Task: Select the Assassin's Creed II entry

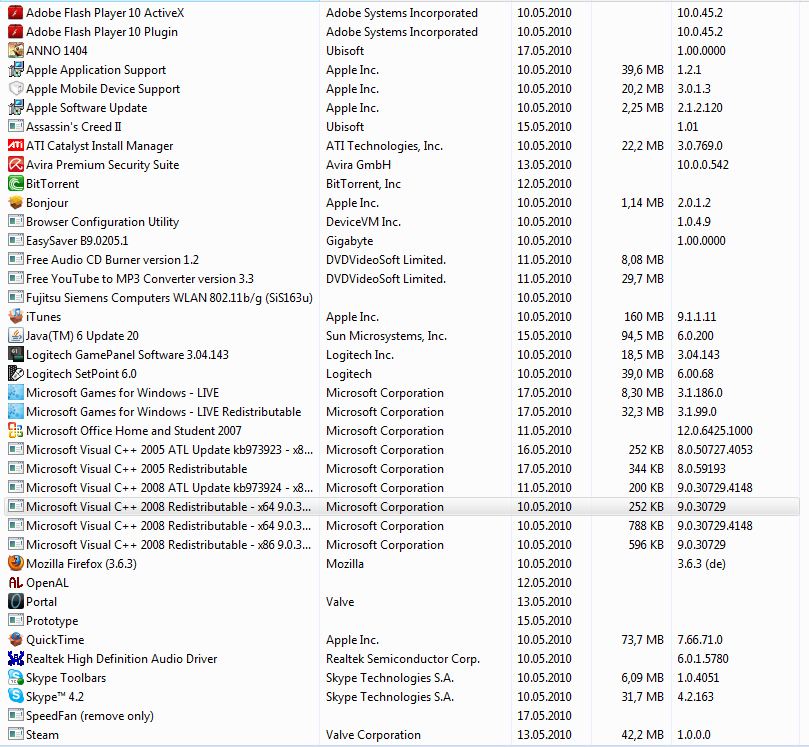Action: point(402,127)
